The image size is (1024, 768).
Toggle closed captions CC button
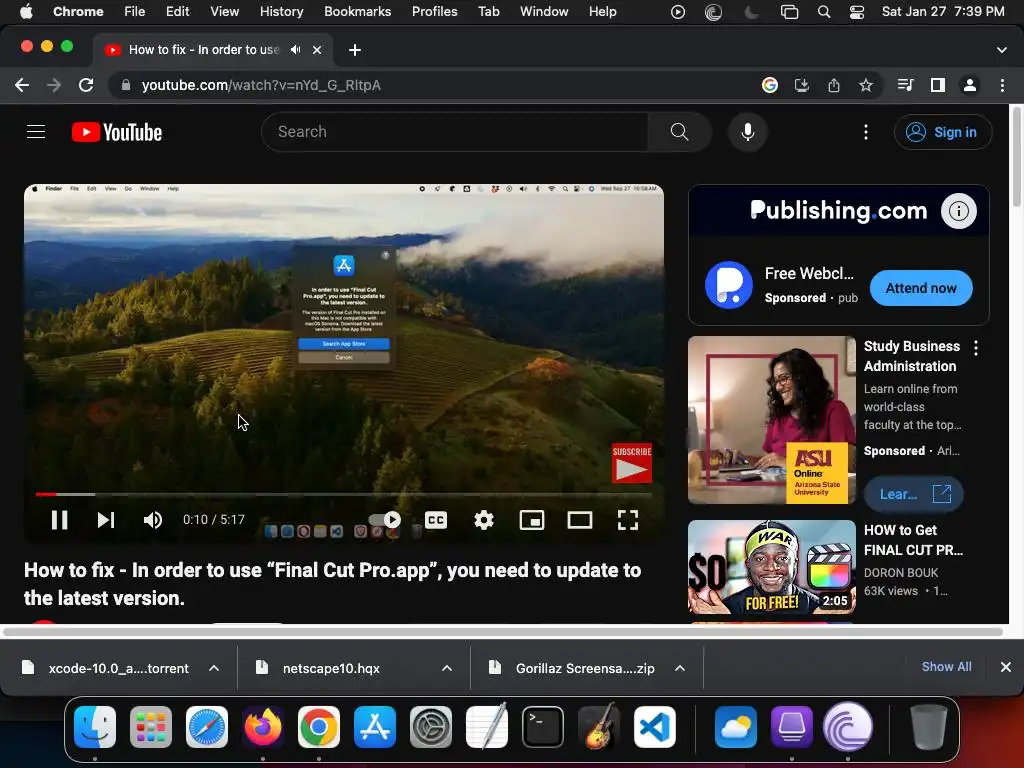[436, 520]
